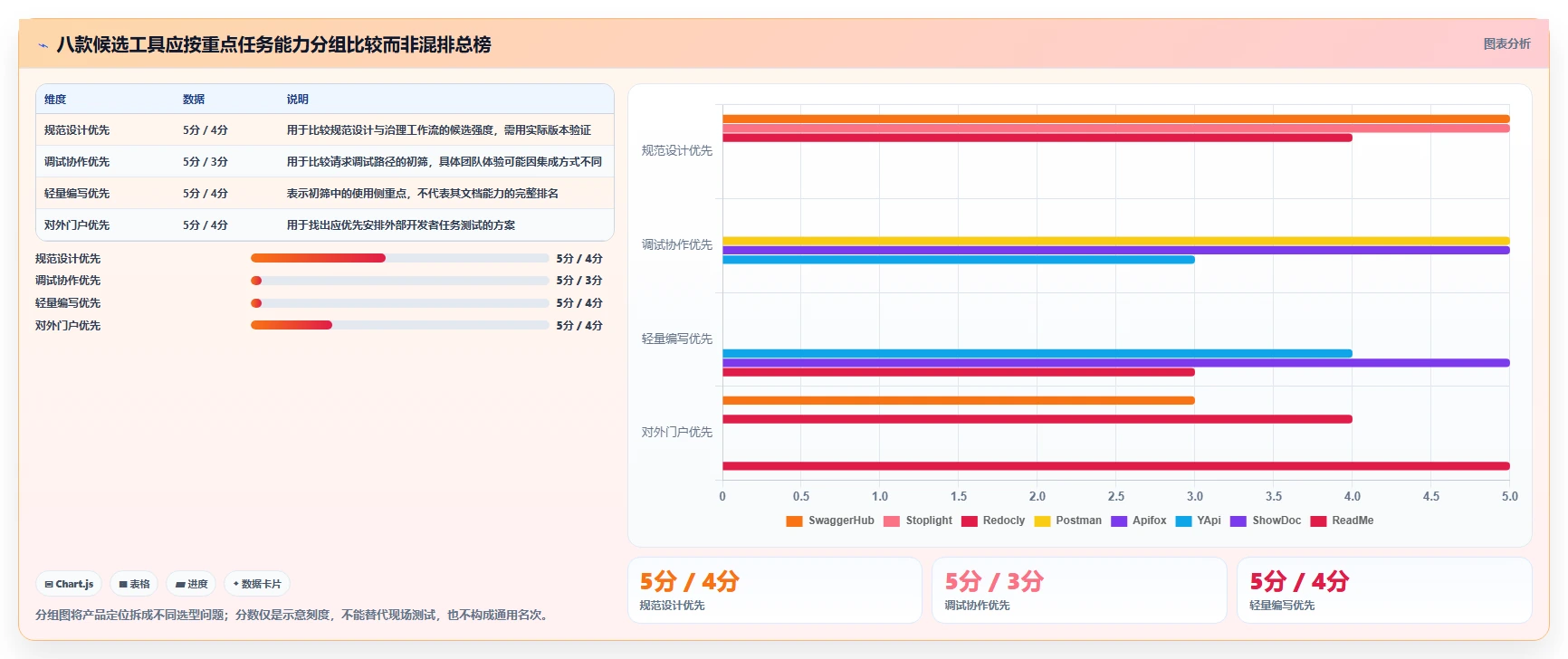Select 规范设计优先 table row cell

tap(77, 130)
